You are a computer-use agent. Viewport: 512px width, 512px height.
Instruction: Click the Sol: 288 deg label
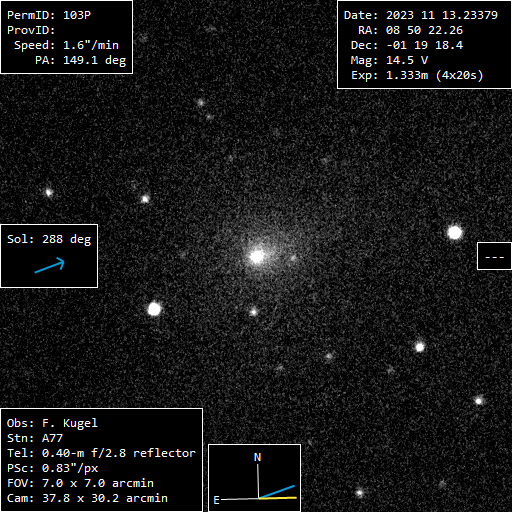pyautogui.click(x=49, y=239)
